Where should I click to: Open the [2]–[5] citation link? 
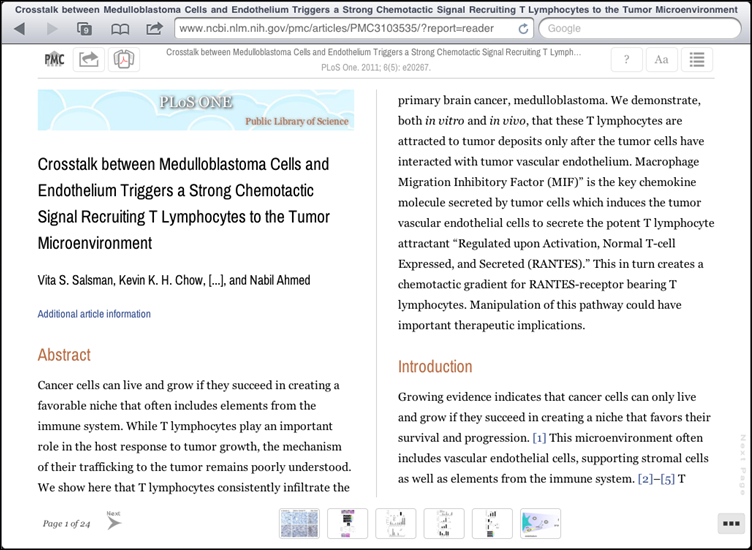tap(656, 479)
